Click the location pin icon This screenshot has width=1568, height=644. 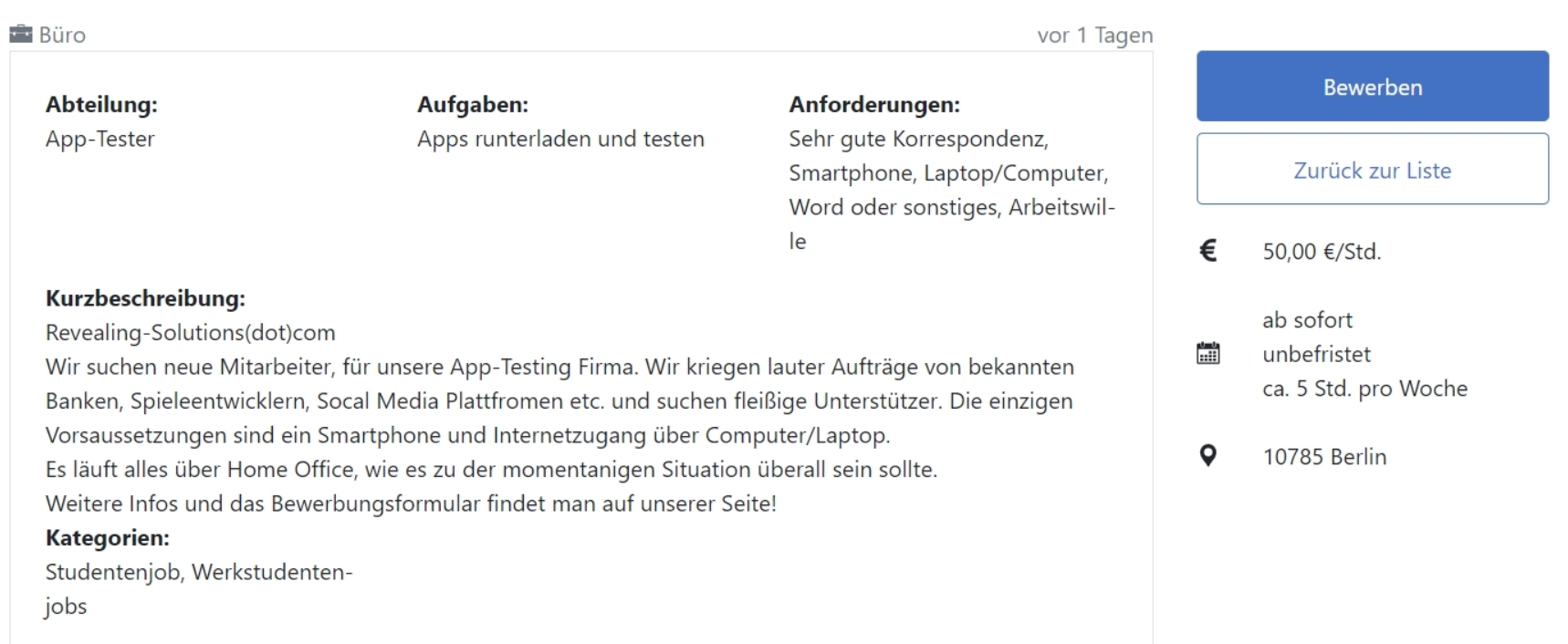[x=1207, y=455]
